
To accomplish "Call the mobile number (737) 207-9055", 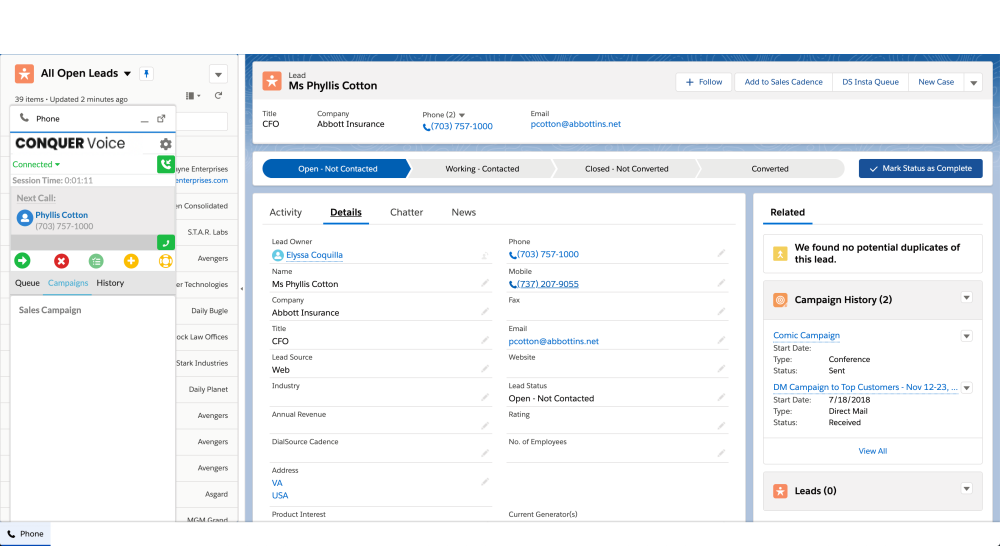I will pos(548,284).
